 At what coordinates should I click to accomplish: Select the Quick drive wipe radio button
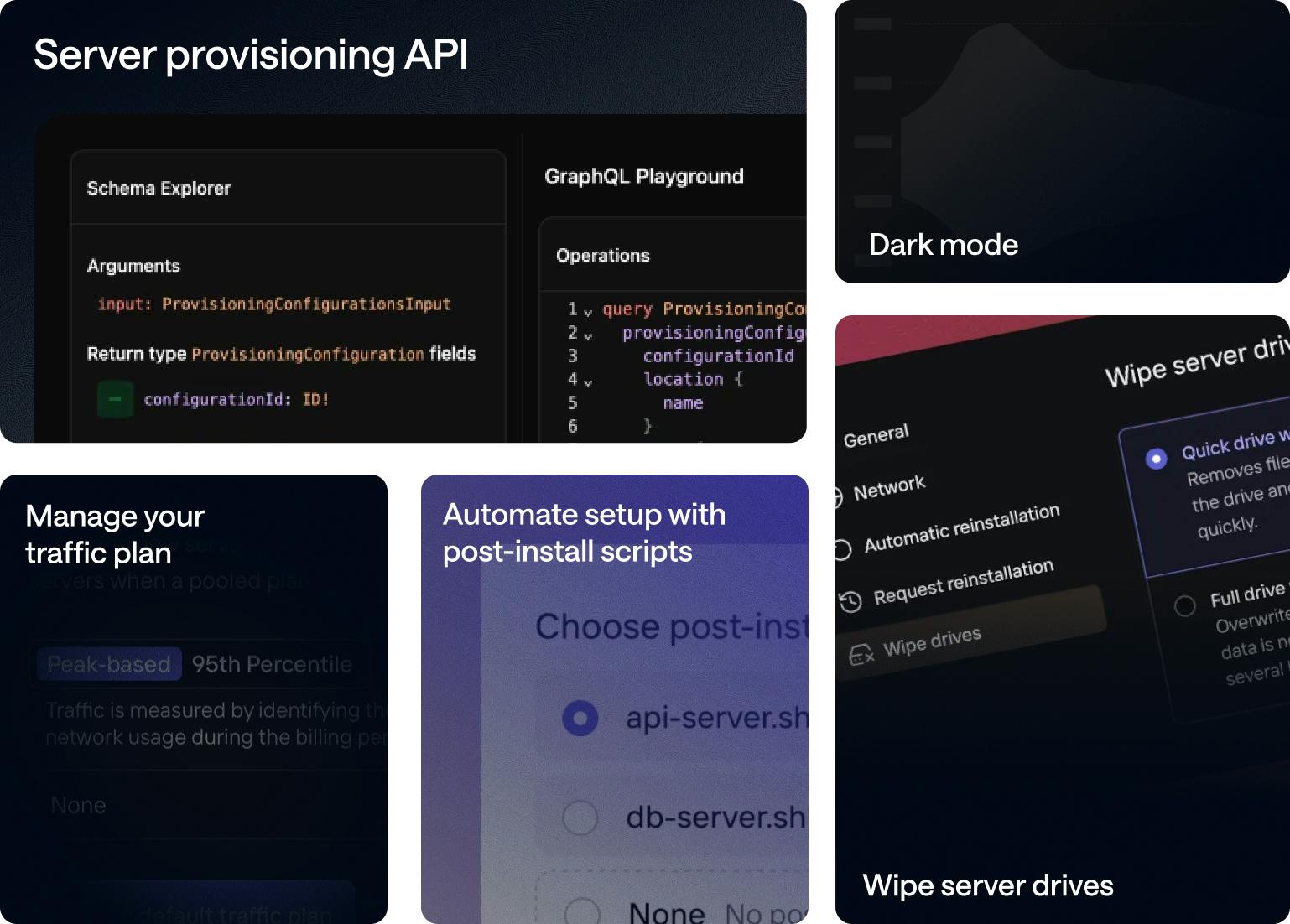1156,459
